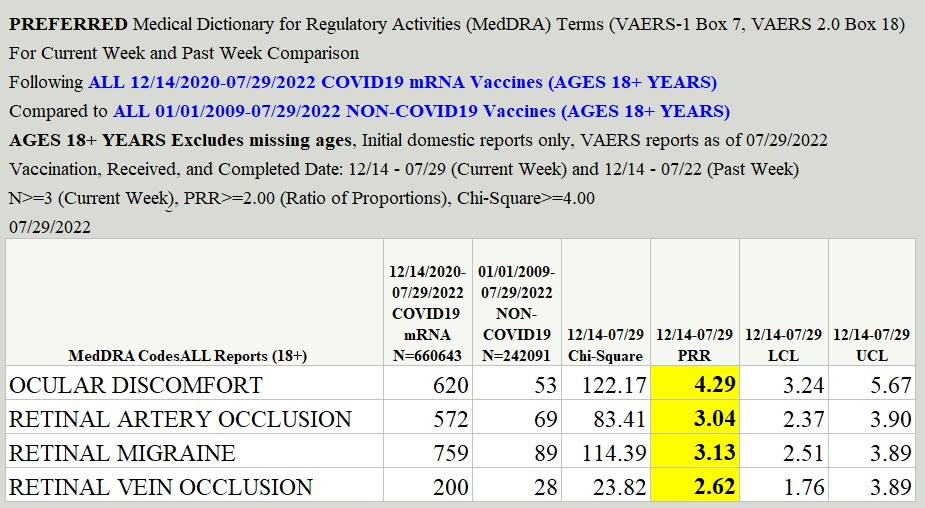Click the AGES 18+ YEARS Excludes missing ages line

coord(418,140)
